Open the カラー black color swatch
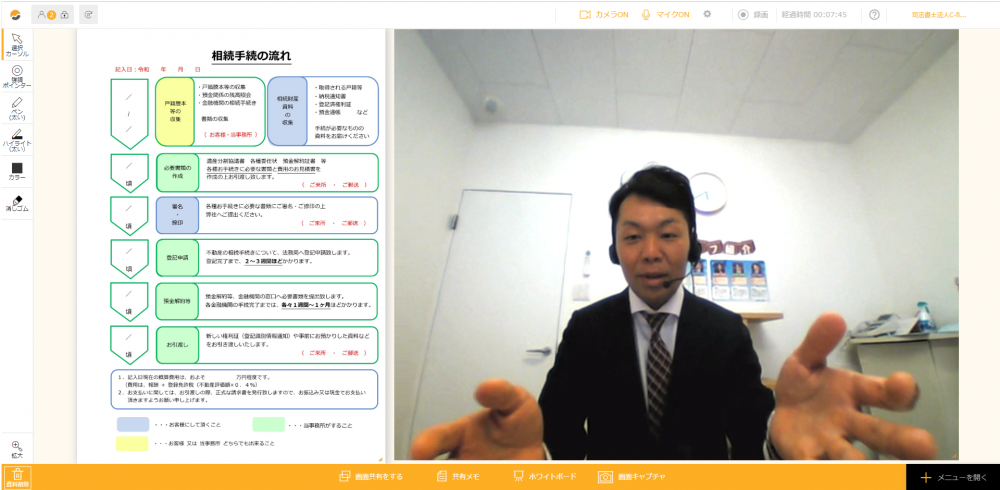The image size is (1000, 490). tap(17, 171)
